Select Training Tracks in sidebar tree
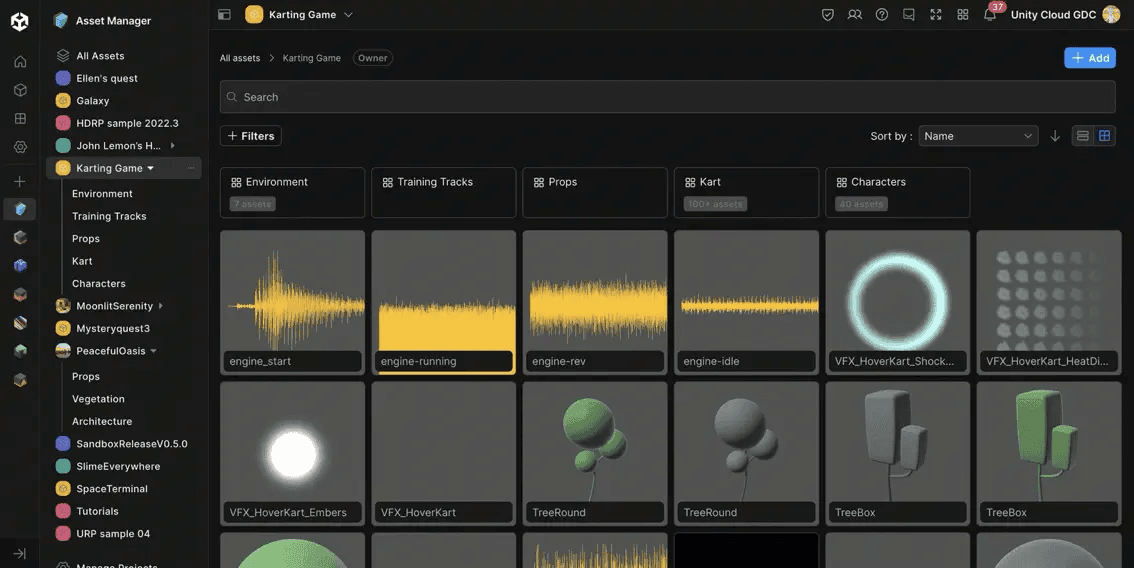This screenshot has width=1134, height=568. (109, 216)
